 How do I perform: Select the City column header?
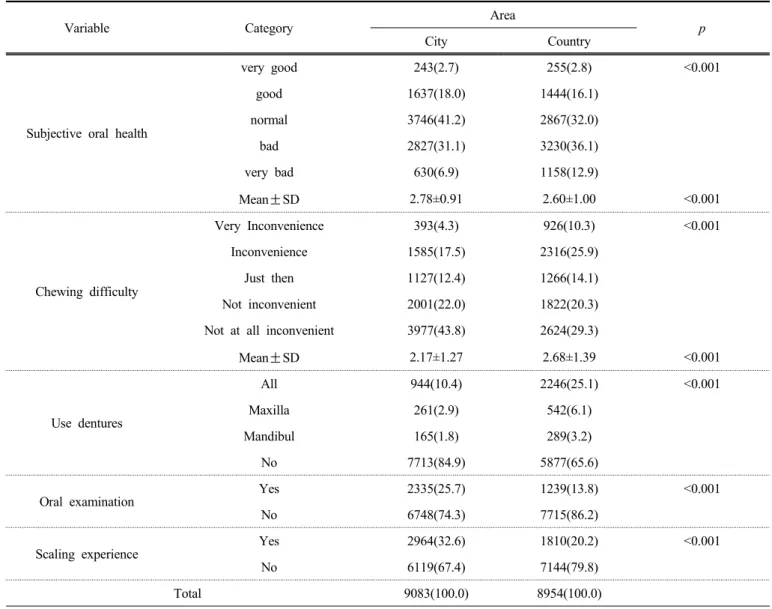click(436, 41)
